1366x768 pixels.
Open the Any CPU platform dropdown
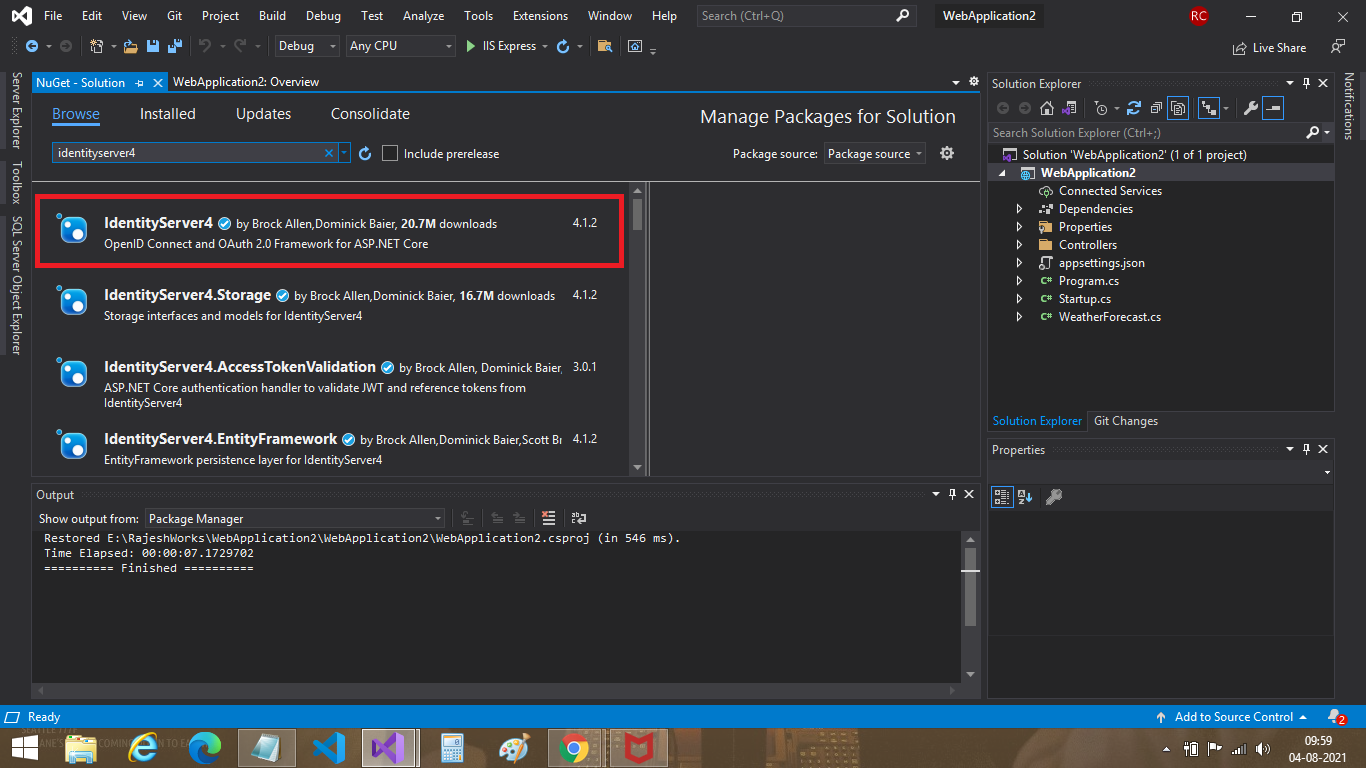coord(401,46)
